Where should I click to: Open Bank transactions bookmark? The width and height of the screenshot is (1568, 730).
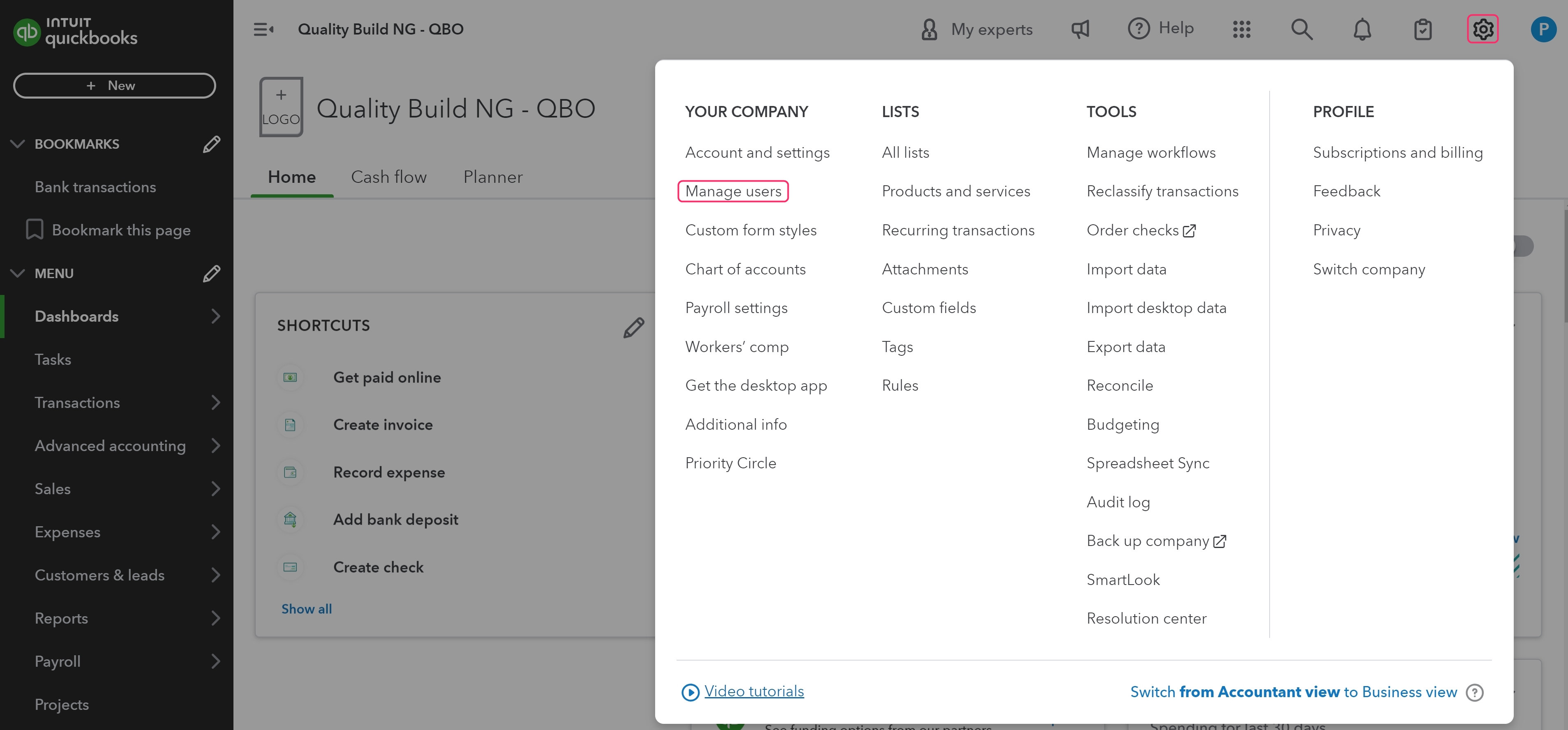coord(95,187)
